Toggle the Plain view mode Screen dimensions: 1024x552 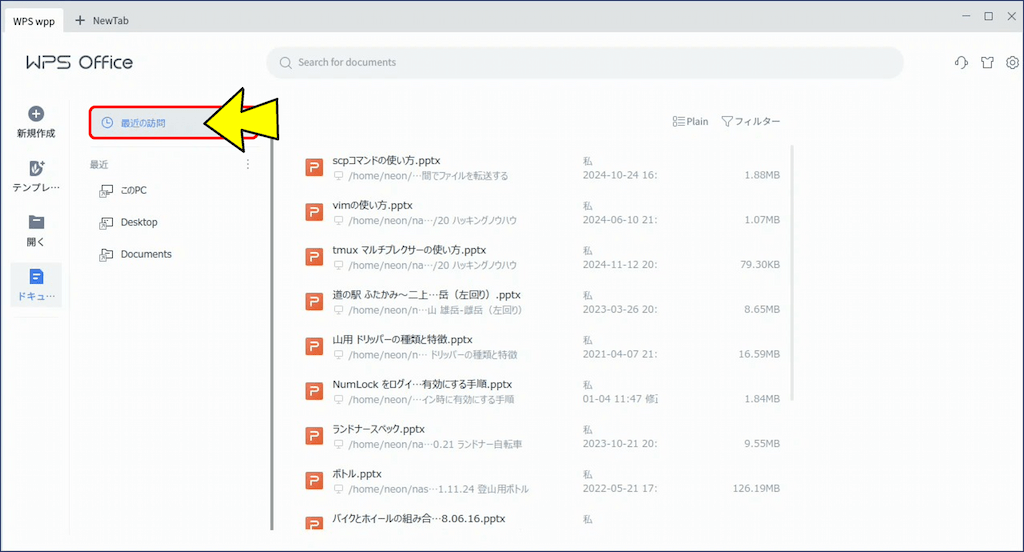pos(690,122)
